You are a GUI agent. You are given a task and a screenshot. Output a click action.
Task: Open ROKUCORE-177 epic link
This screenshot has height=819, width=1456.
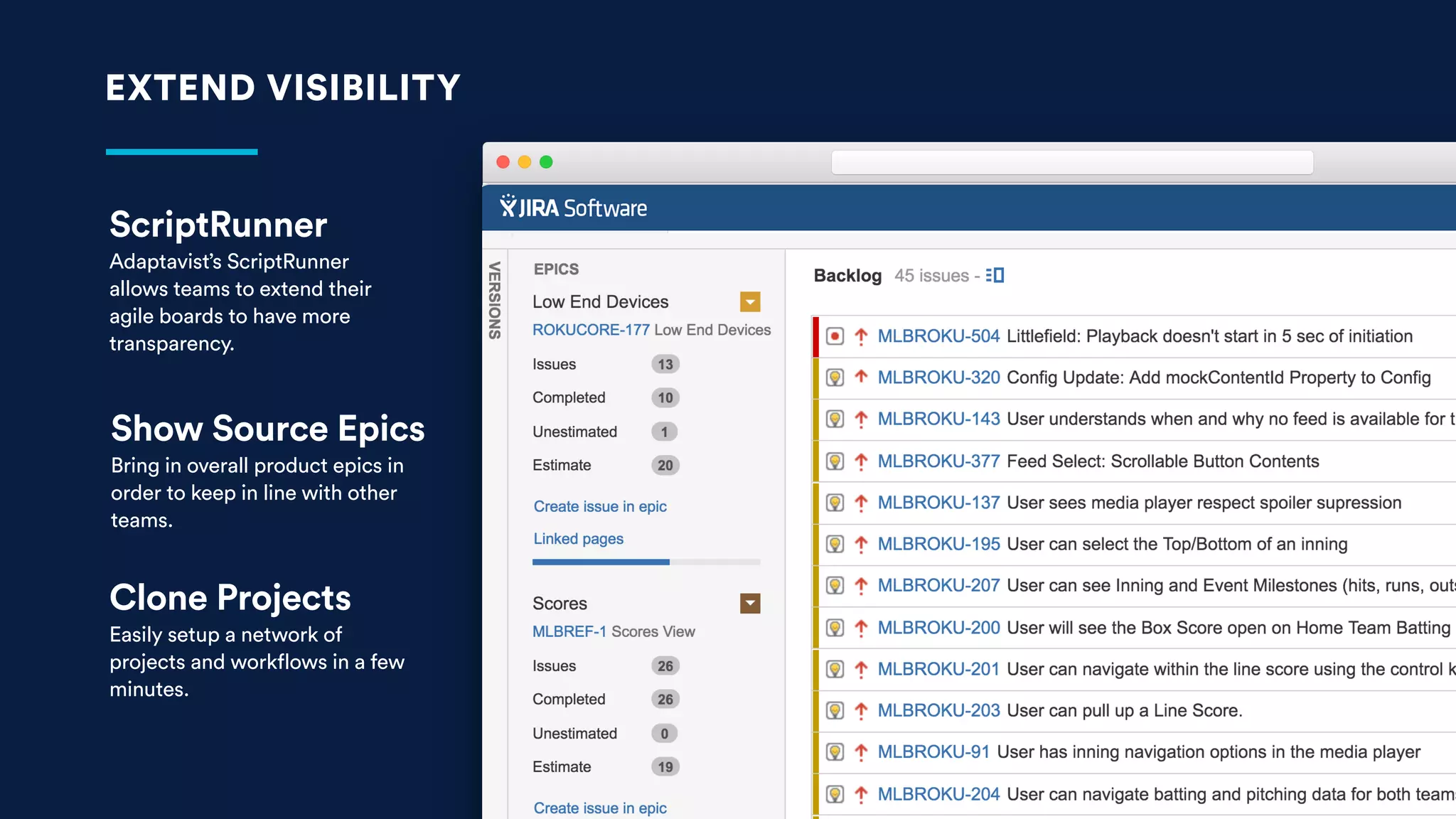(x=591, y=330)
